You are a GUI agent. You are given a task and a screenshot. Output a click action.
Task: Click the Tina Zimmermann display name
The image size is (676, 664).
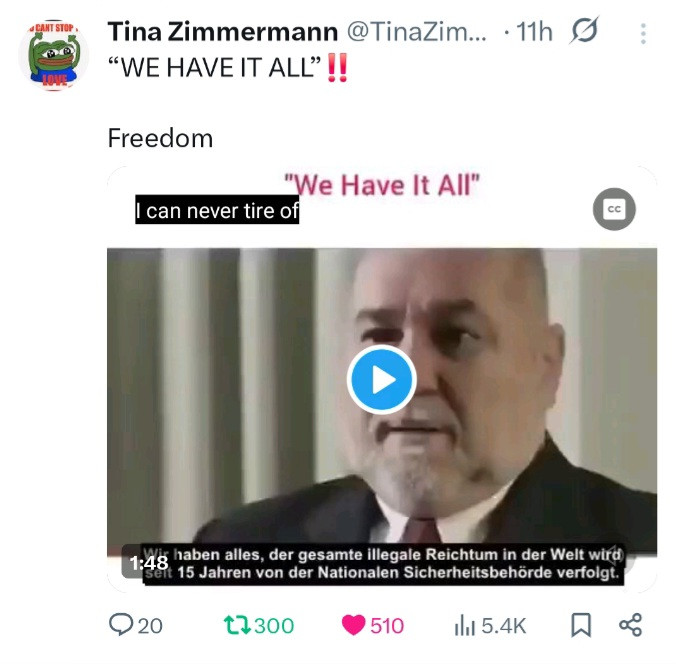222,32
